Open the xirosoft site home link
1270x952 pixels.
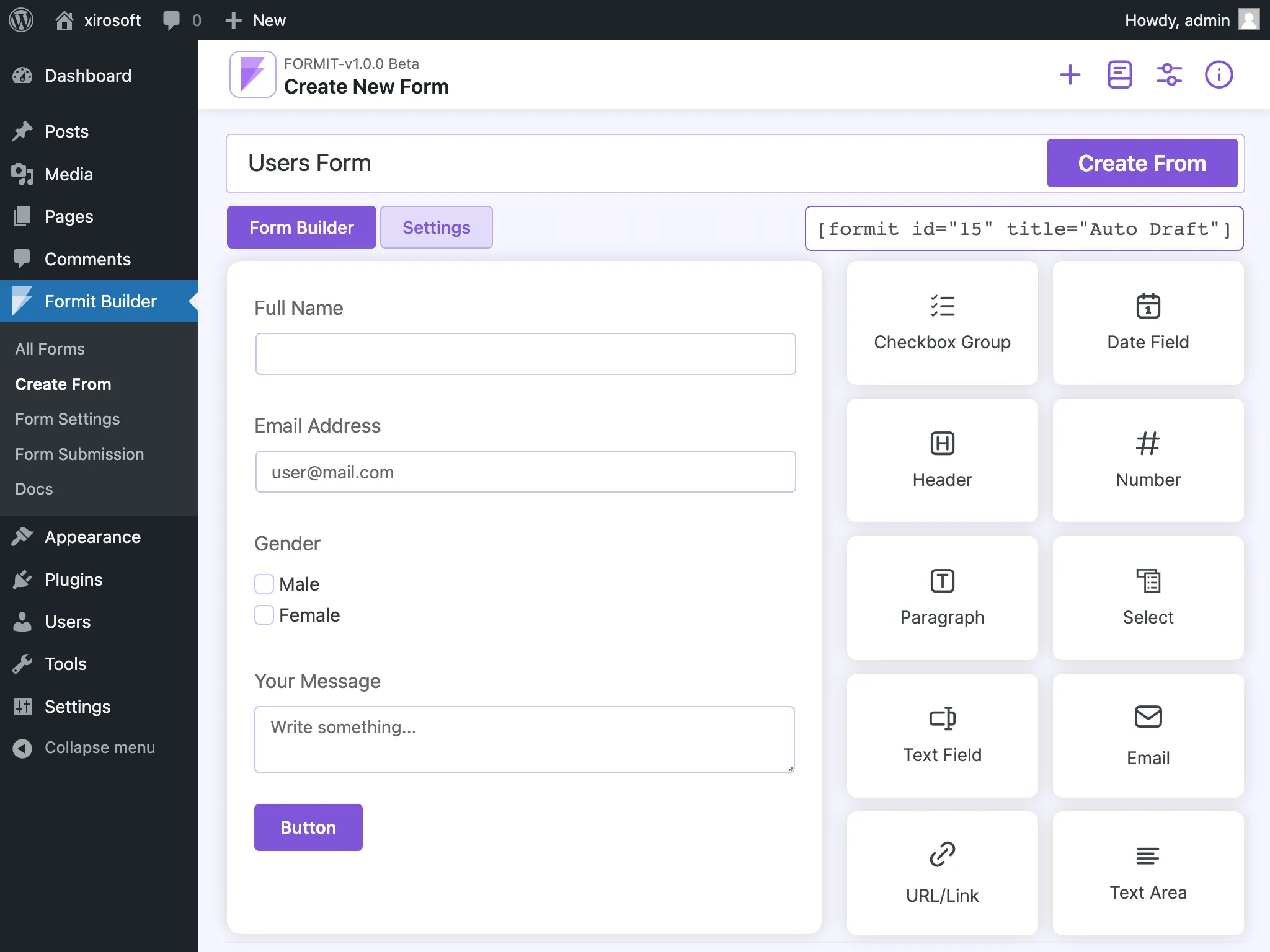(98, 20)
